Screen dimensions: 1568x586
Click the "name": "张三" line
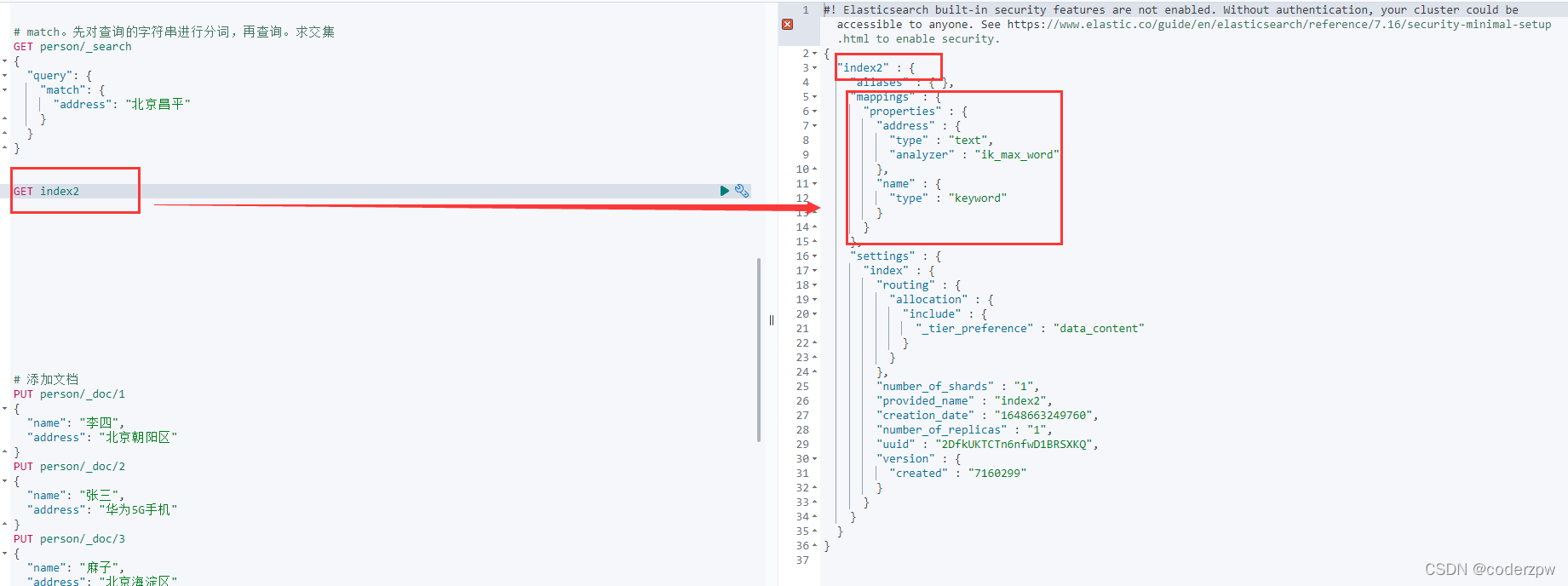click(x=76, y=495)
